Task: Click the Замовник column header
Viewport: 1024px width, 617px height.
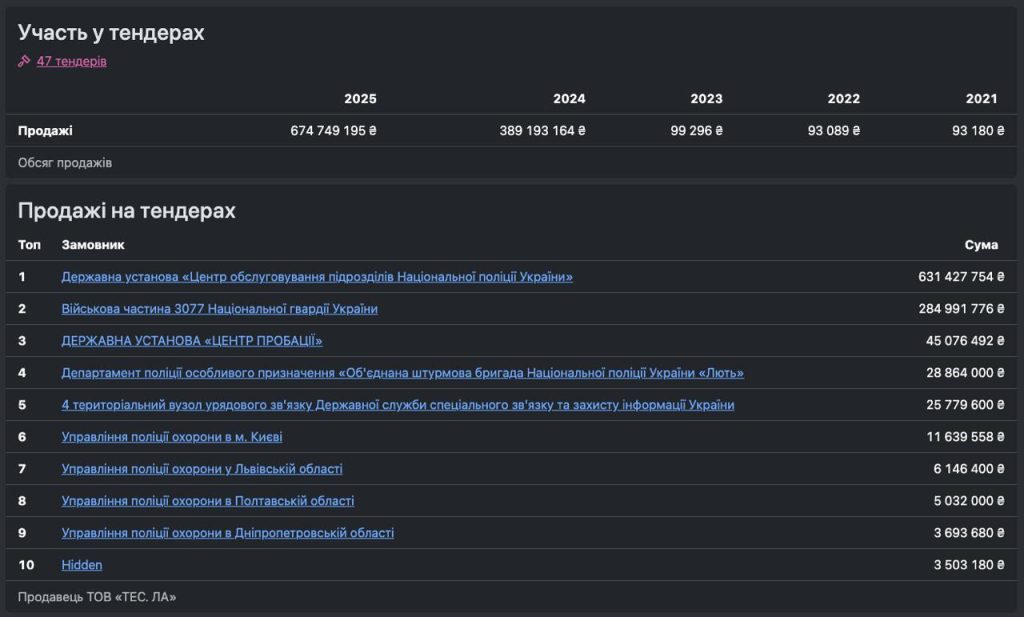Action: coord(93,245)
